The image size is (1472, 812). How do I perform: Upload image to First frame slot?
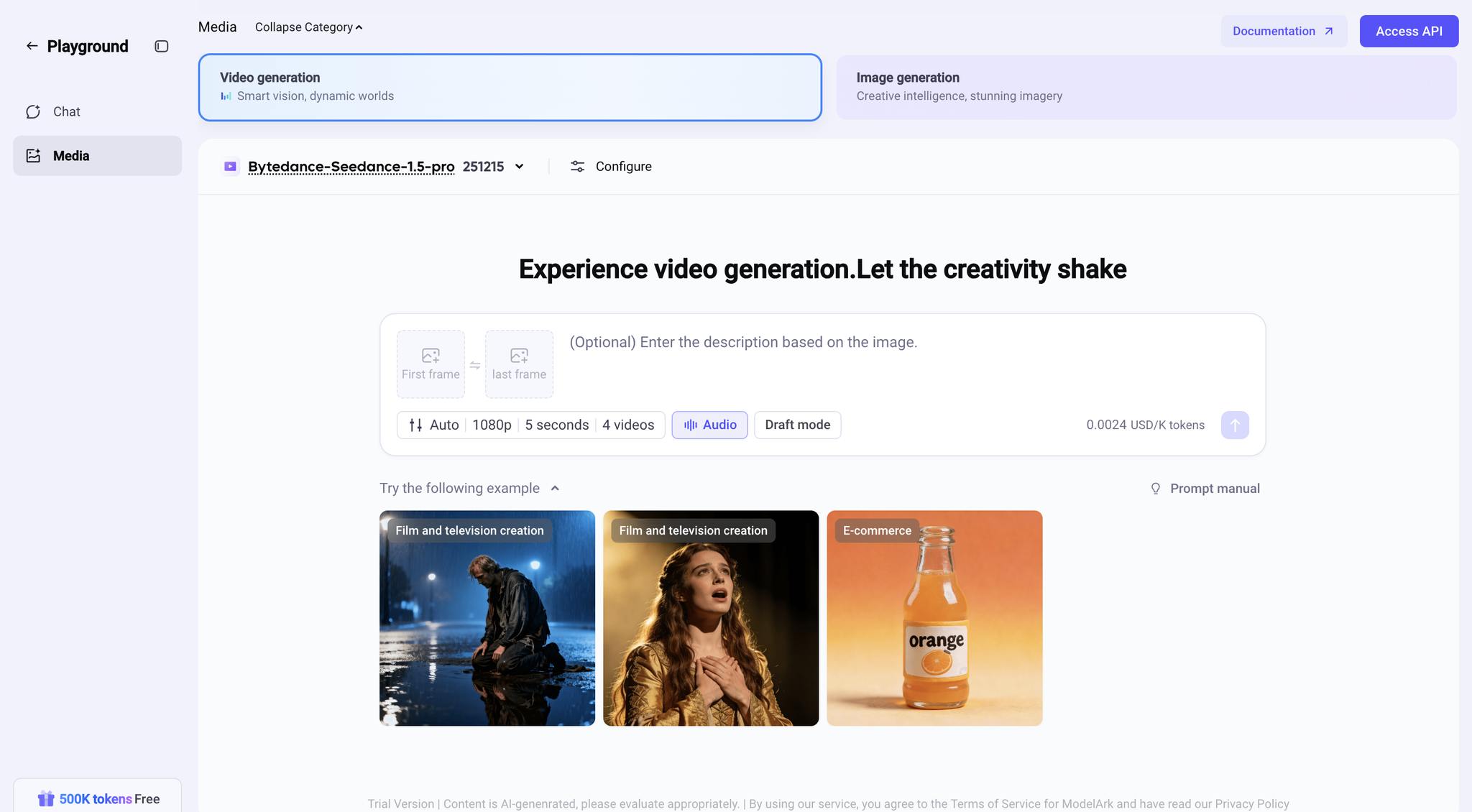[x=431, y=364]
